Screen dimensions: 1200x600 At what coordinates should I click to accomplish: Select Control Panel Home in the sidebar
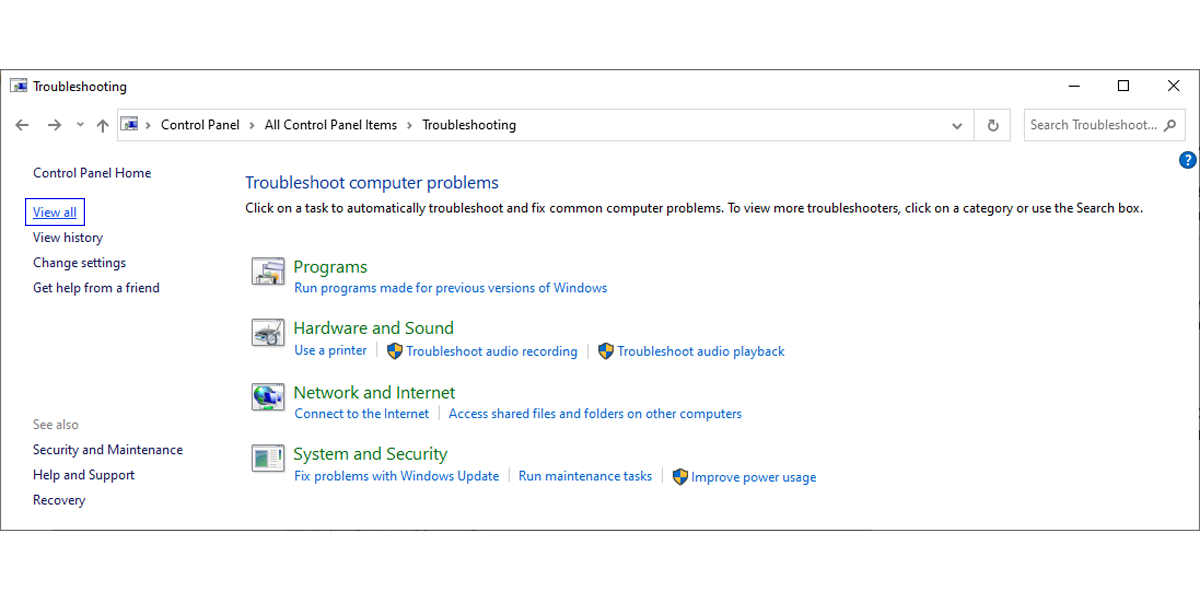pos(91,172)
